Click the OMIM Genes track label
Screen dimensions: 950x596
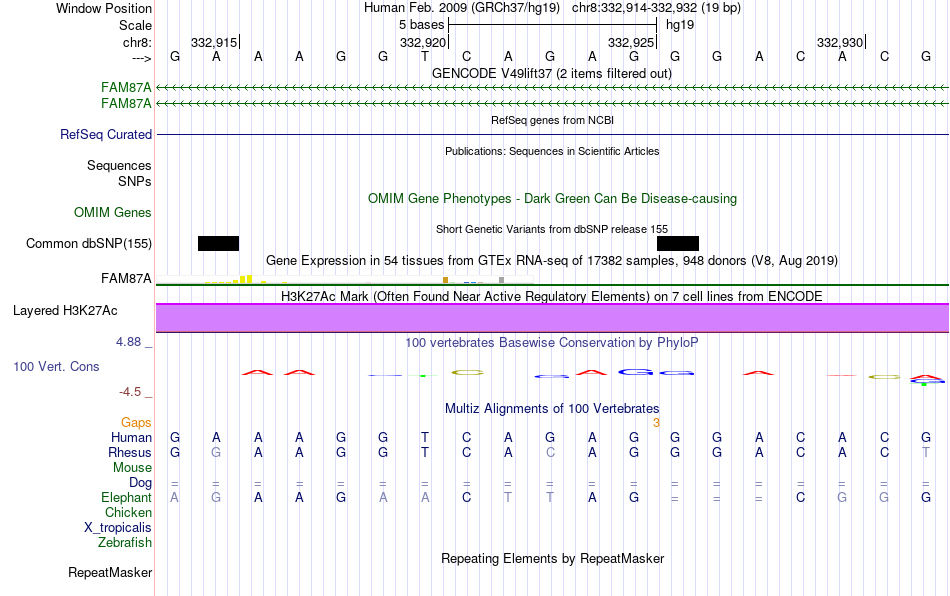[x=113, y=213]
